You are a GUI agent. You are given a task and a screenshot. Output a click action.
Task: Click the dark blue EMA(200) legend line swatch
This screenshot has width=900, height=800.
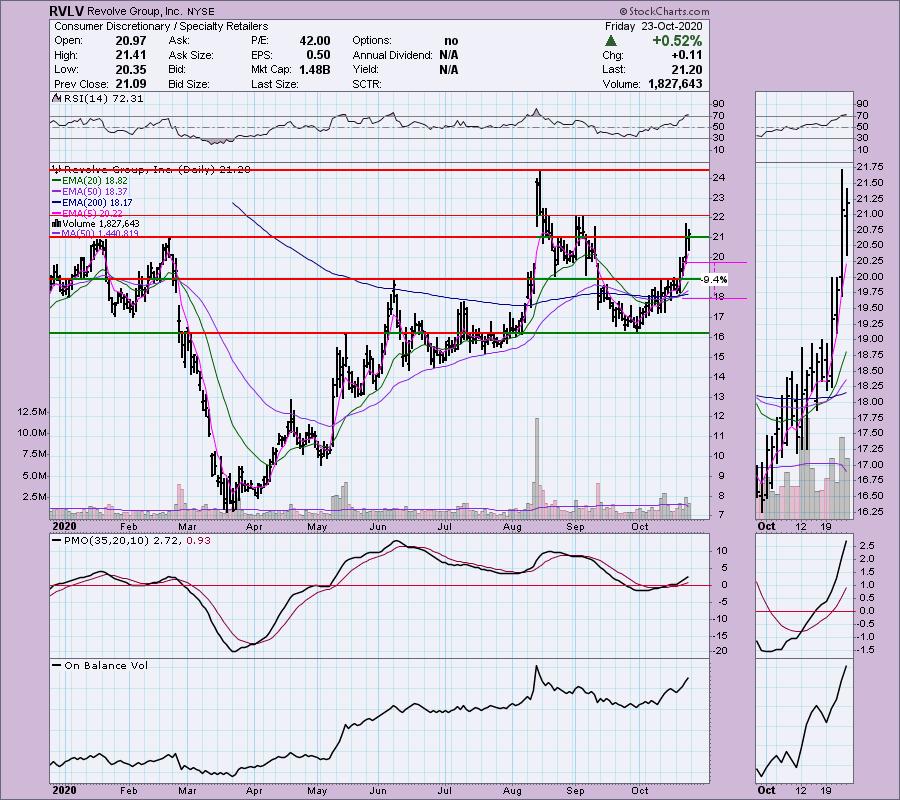[56, 203]
